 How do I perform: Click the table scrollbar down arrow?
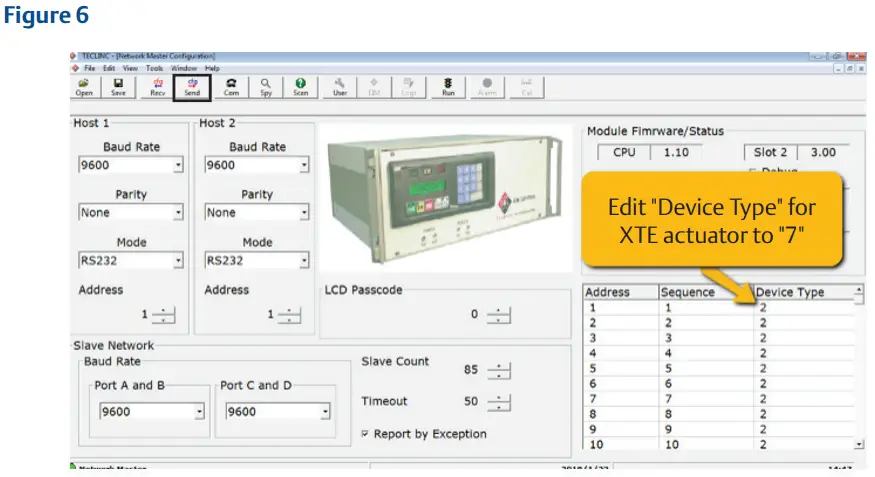point(859,444)
